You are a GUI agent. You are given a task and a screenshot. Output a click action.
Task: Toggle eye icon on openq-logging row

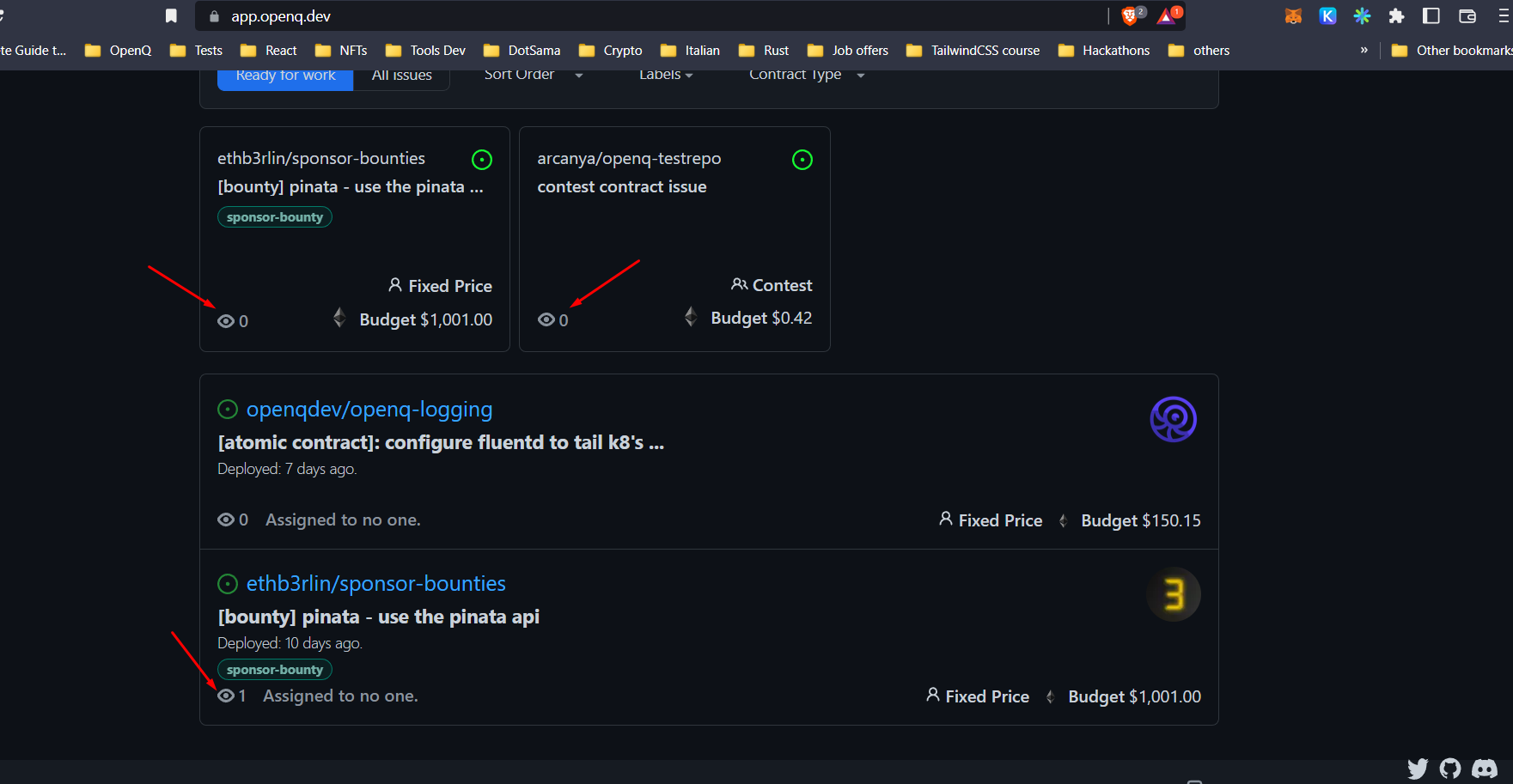coord(226,520)
